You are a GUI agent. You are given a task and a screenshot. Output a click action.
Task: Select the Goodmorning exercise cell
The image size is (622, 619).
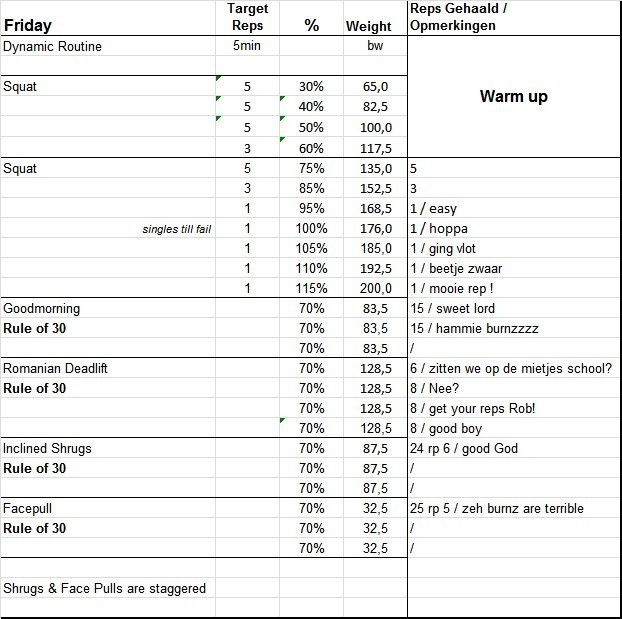pos(42,309)
